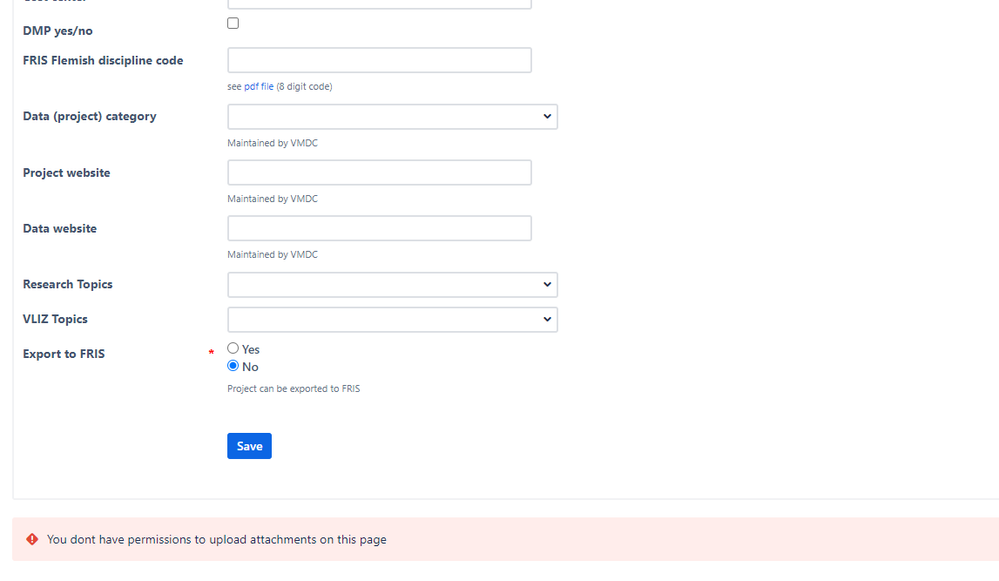Save the project form
This screenshot has height=581, width=999.
(249, 446)
